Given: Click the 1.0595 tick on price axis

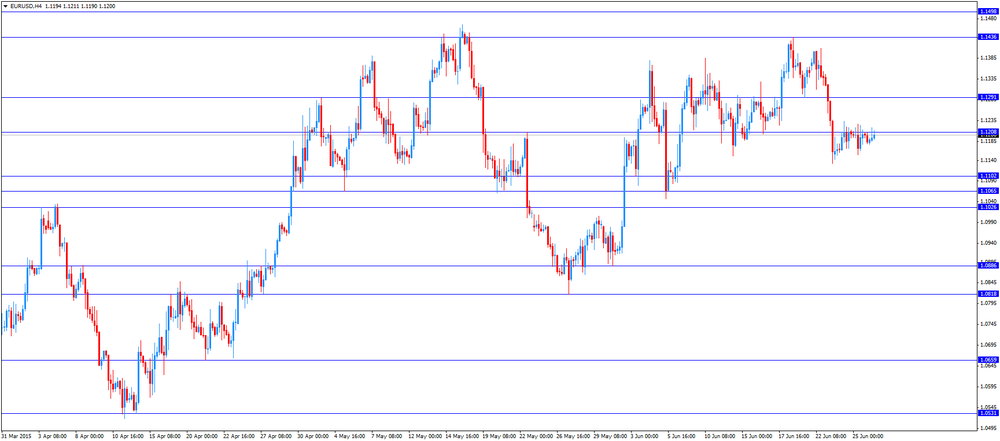Looking at the screenshot, I should click(x=989, y=386).
